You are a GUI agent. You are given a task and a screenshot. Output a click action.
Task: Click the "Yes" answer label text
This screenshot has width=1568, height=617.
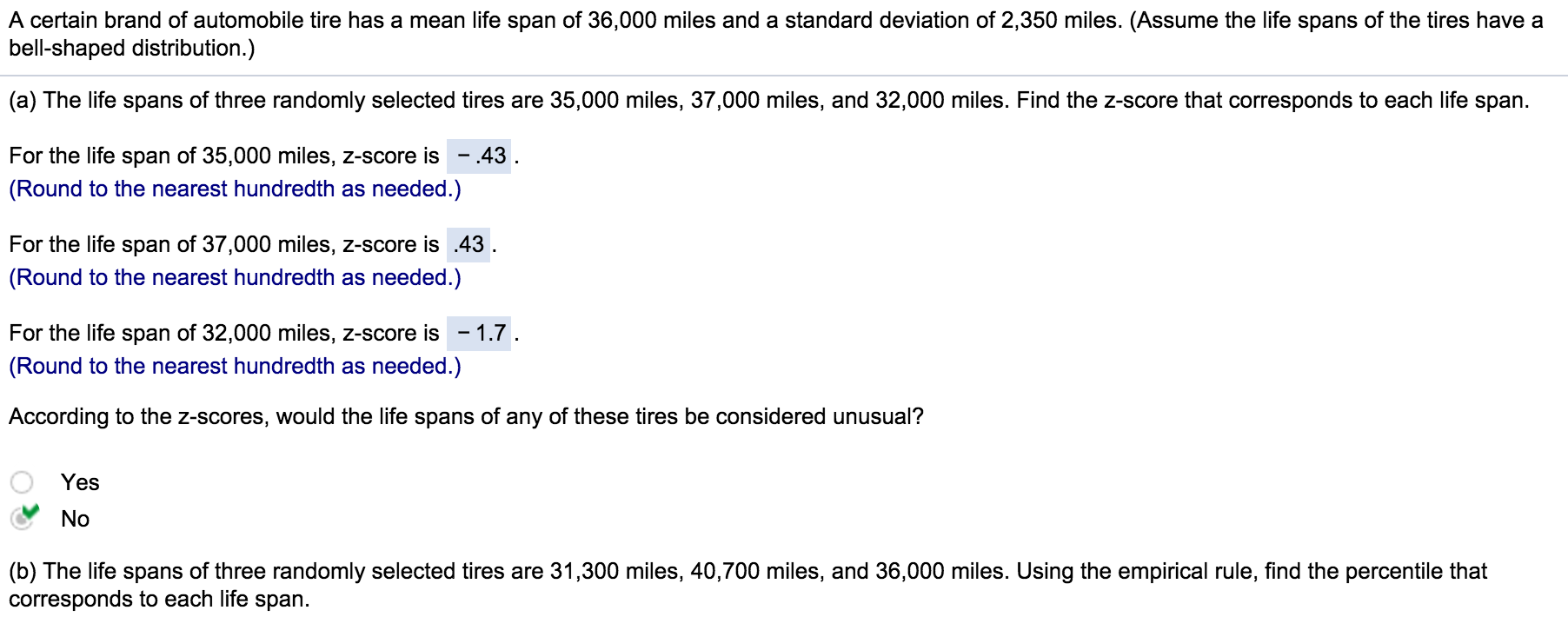(x=80, y=482)
